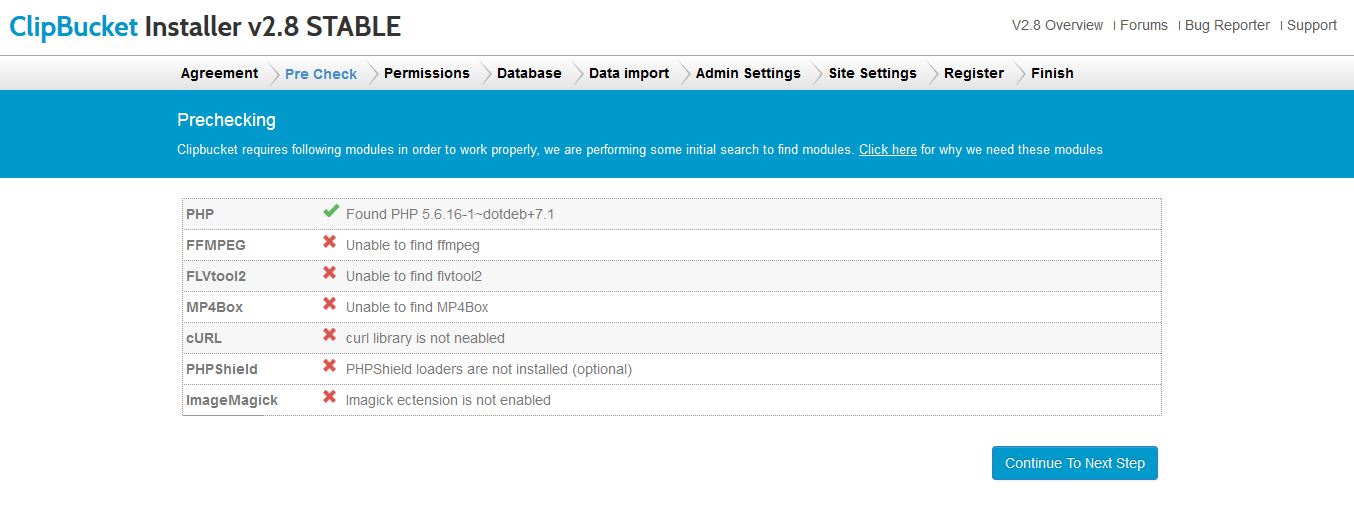The width and height of the screenshot is (1354, 519).
Task: Click the green checkmark beside PHP
Action: click(330, 212)
